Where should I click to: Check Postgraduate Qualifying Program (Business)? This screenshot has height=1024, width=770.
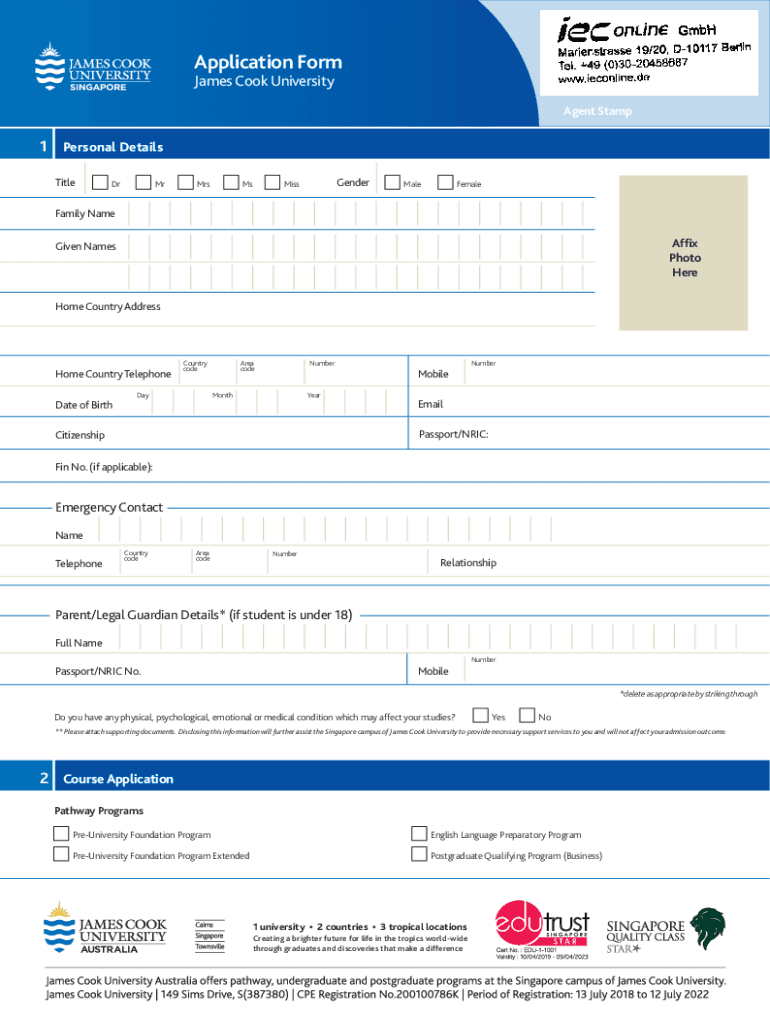point(419,854)
